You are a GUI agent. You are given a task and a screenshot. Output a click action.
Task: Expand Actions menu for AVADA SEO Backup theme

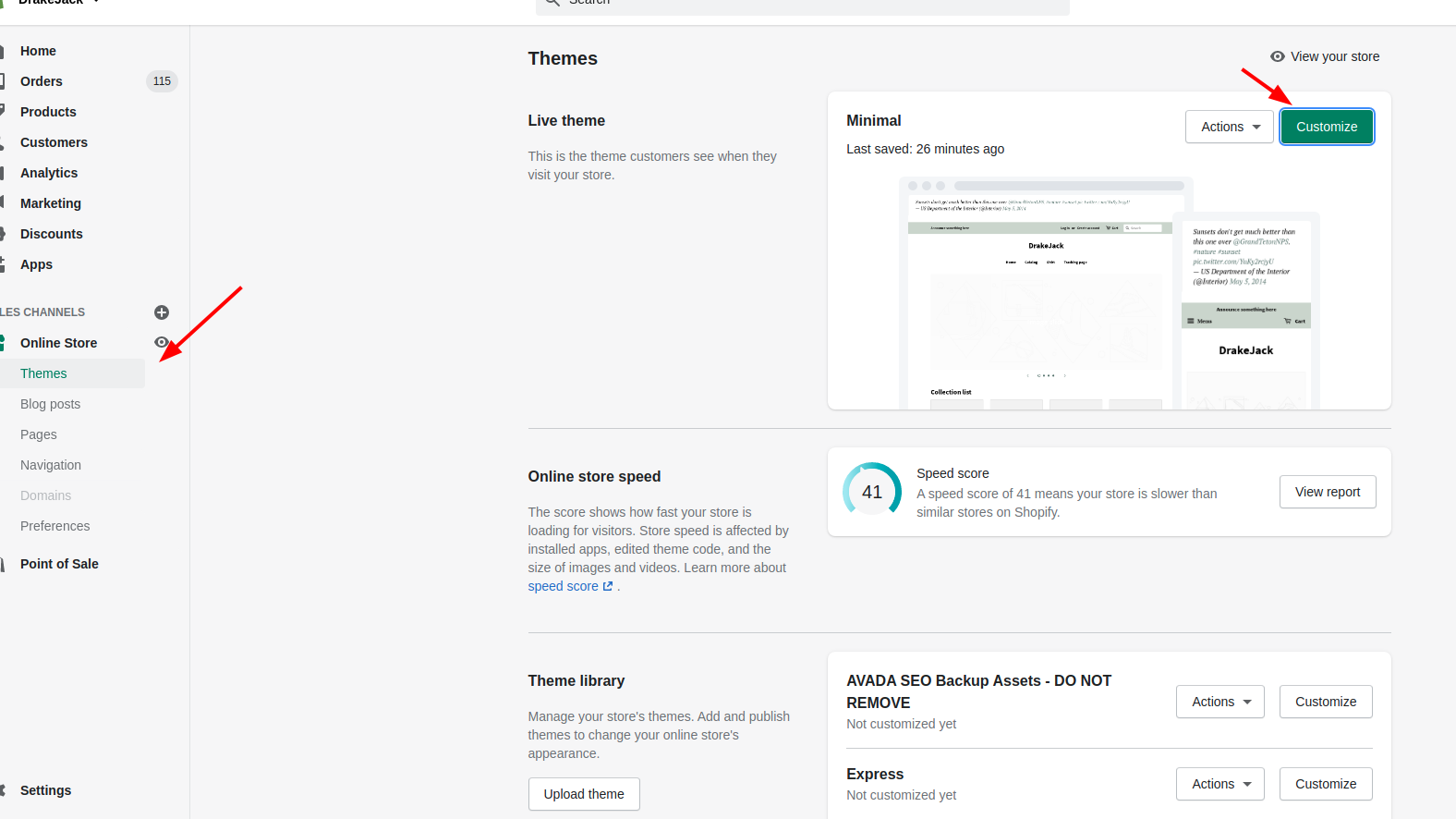(1219, 702)
